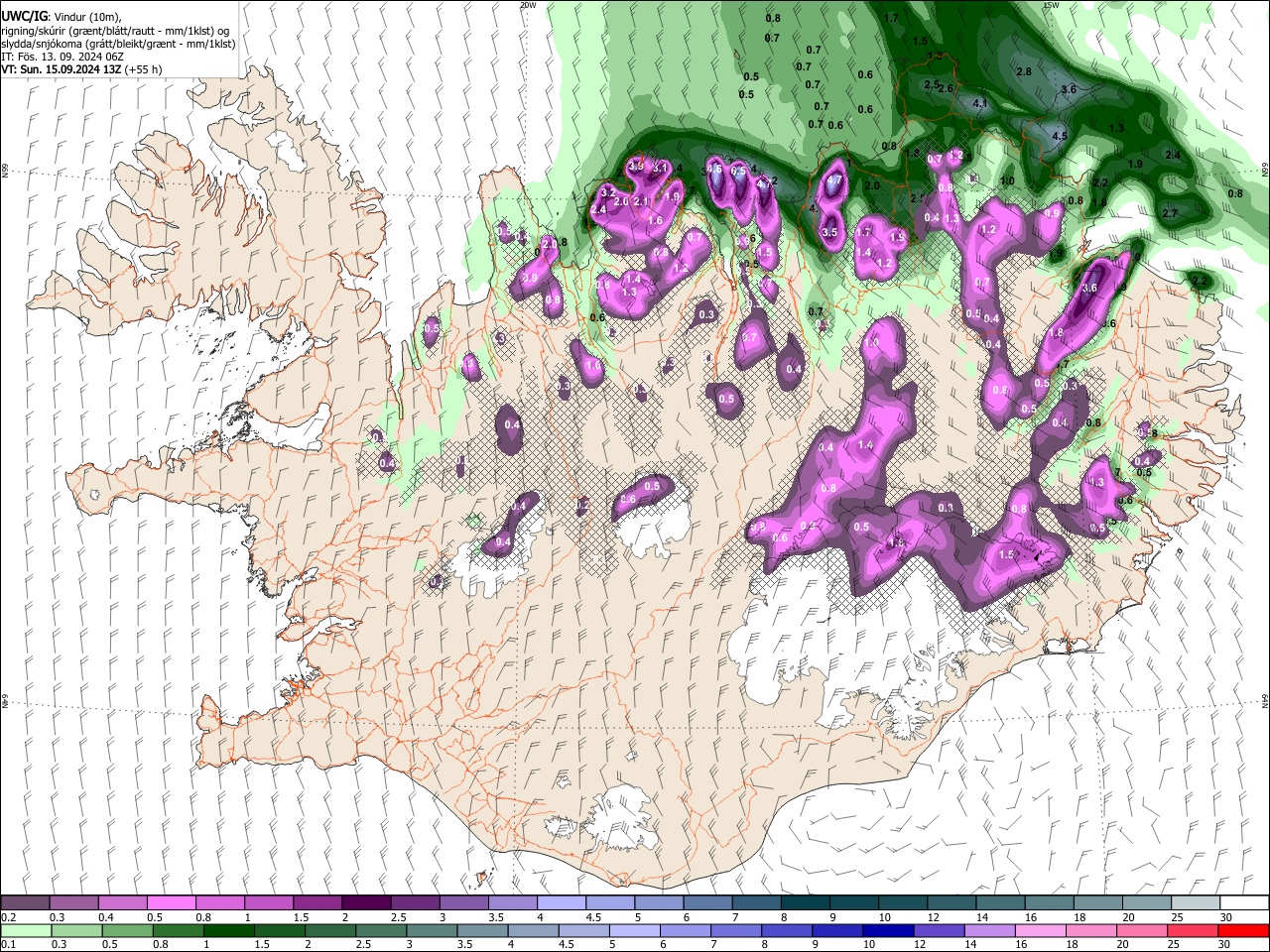Select the white 30 swatch in the upper legend
Image resolution: width=1270 pixels, height=952 pixels.
[x=1242, y=903]
